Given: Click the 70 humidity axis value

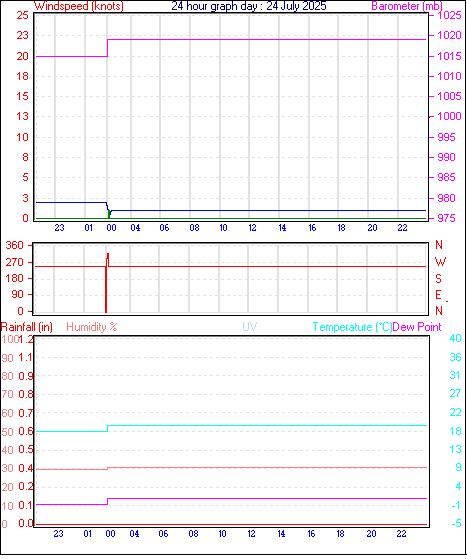Looking at the screenshot, I should [x=7, y=394].
